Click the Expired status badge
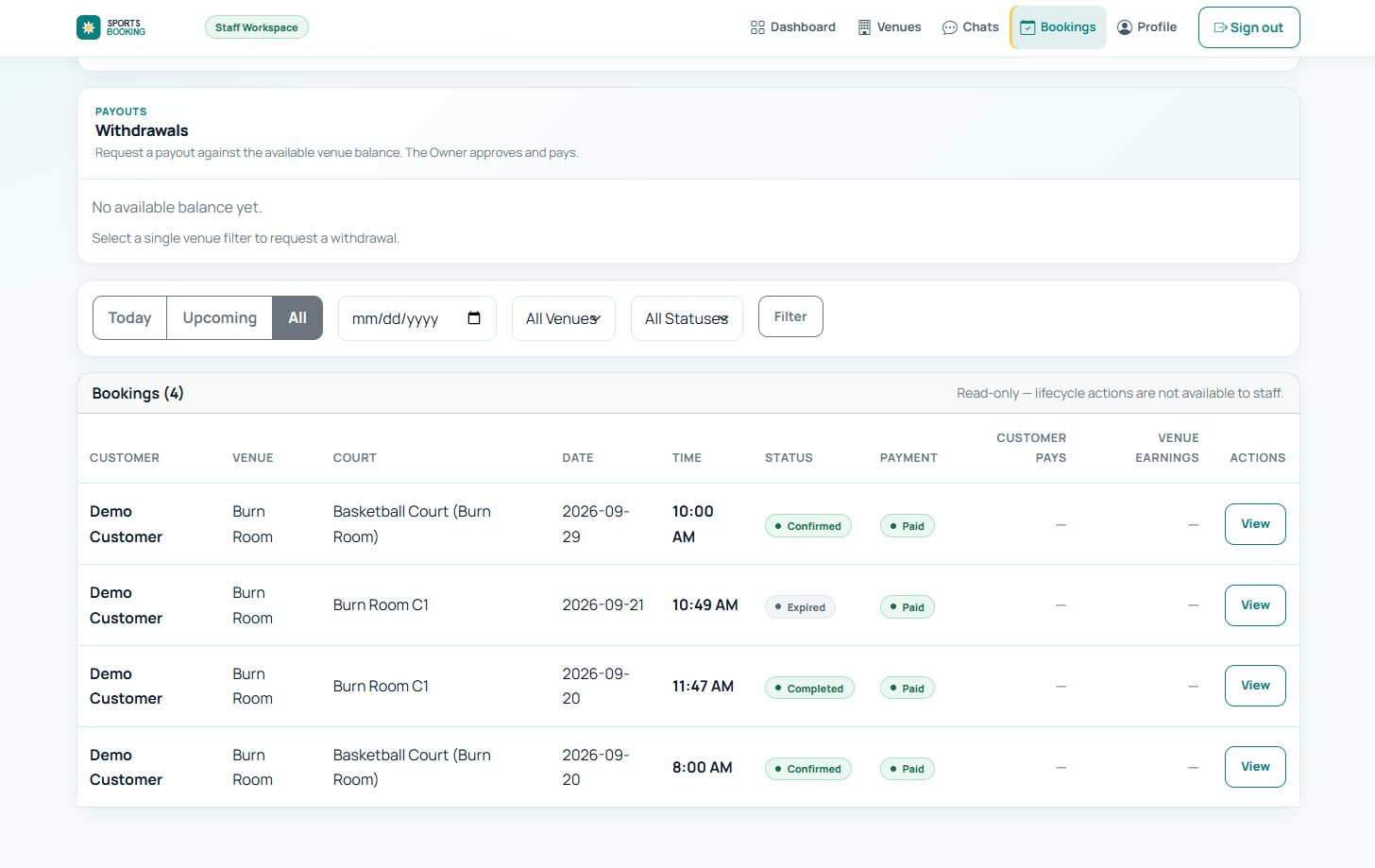Screen dimensions: 1375x868 point(800,607)
